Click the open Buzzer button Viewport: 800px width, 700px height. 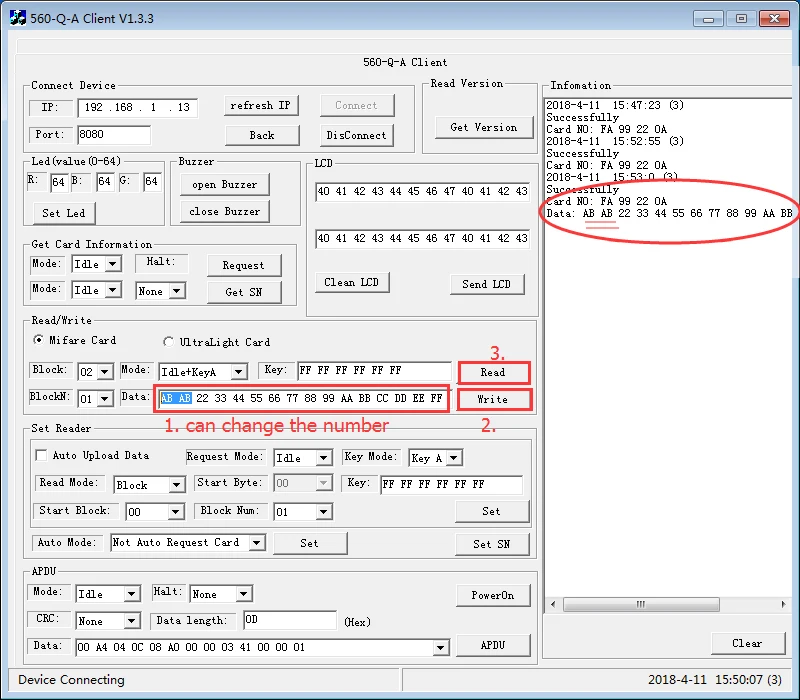[x=225, y=185]
